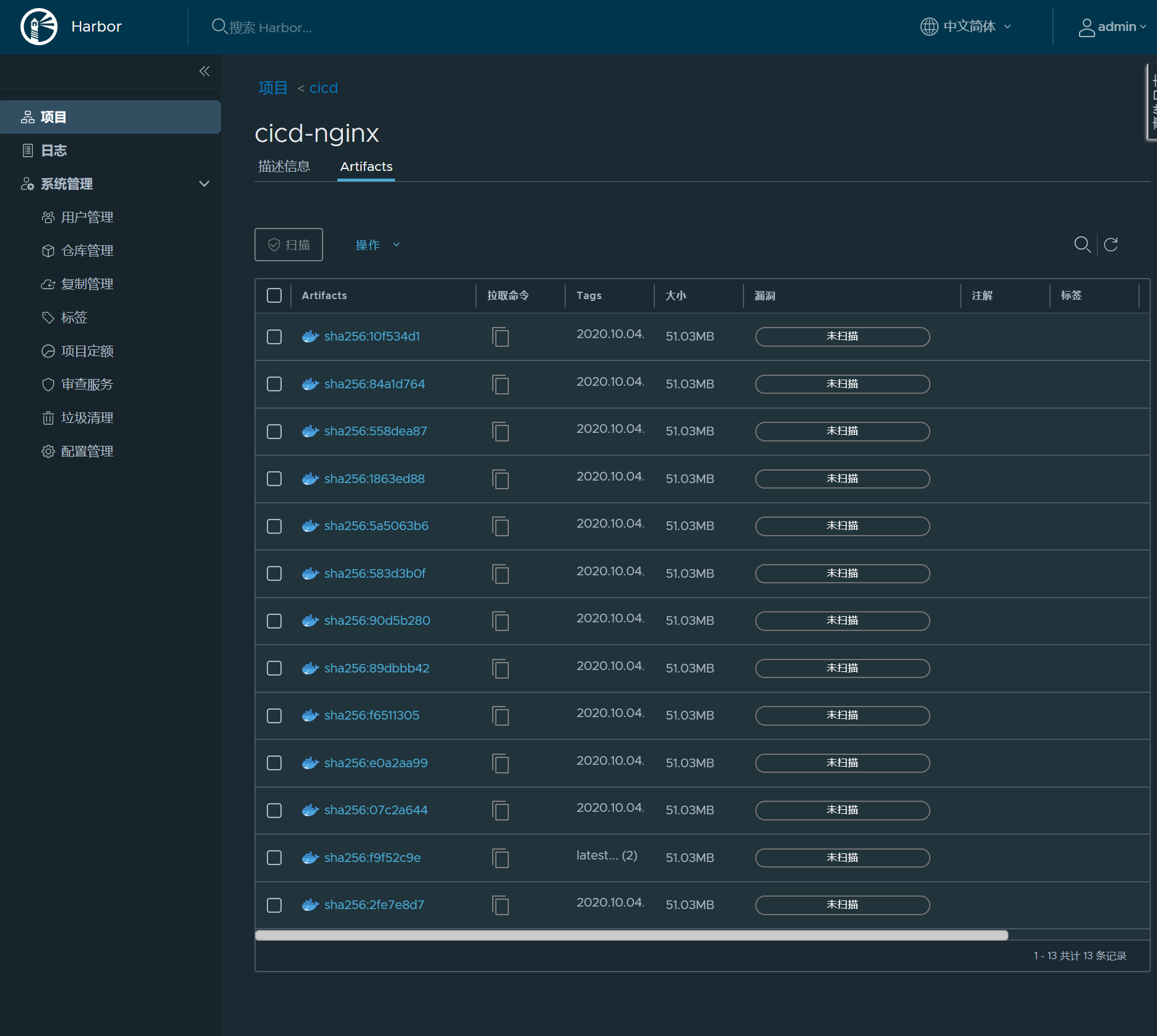
Task: Click the horizontal scrollbar under the table
Action: [631, 936]
